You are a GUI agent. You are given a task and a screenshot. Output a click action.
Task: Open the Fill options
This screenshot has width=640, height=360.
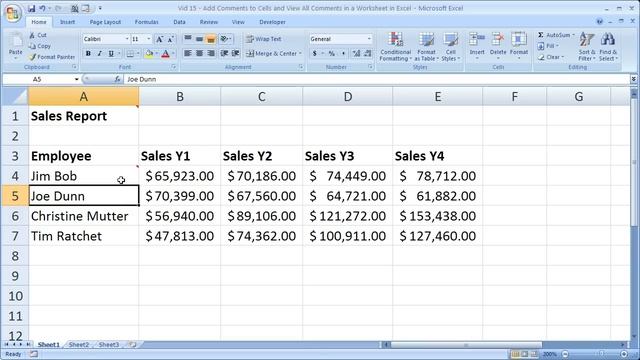(547, 46)
